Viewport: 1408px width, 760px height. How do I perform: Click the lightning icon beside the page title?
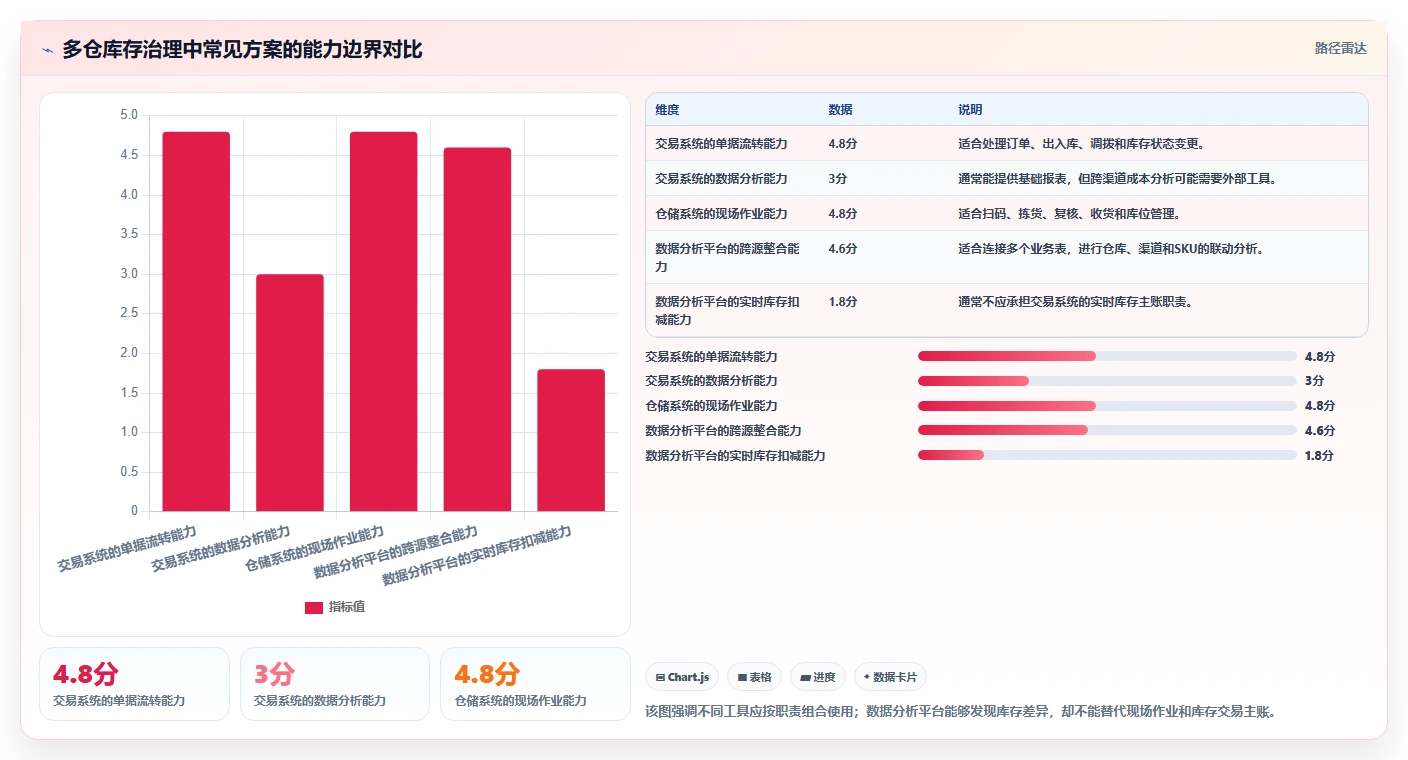pyautogui.click(x=47, y=50)
